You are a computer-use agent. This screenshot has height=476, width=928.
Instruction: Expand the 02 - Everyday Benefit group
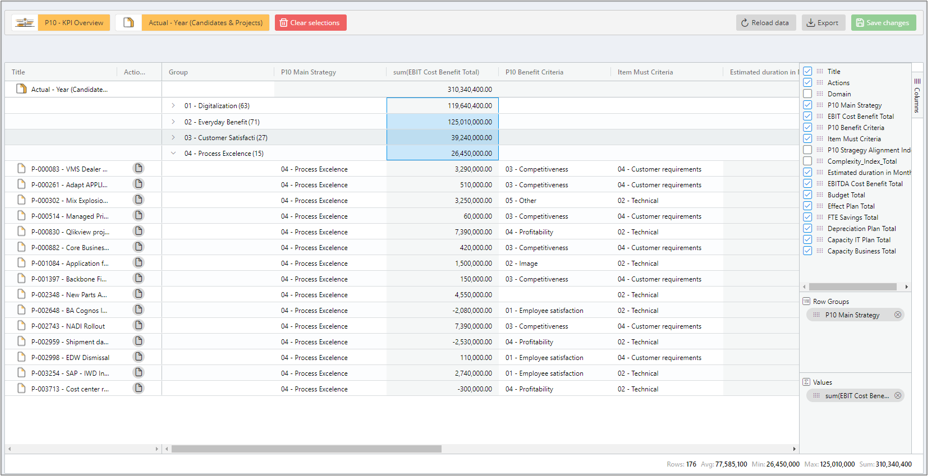click(173, 122)
